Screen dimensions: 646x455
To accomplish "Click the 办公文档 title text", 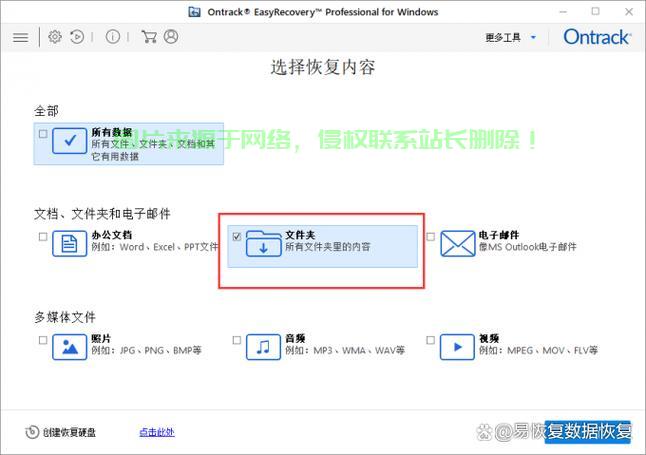I will click(112, 235).
